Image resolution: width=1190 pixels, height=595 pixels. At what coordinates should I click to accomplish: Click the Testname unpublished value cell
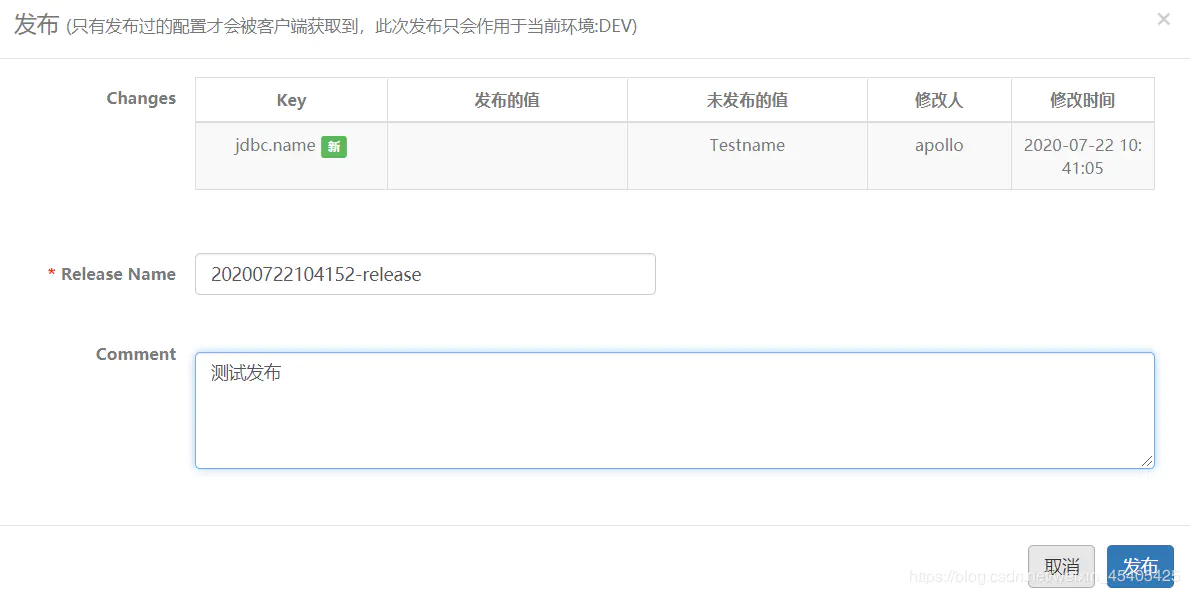[x=747, y=156]
